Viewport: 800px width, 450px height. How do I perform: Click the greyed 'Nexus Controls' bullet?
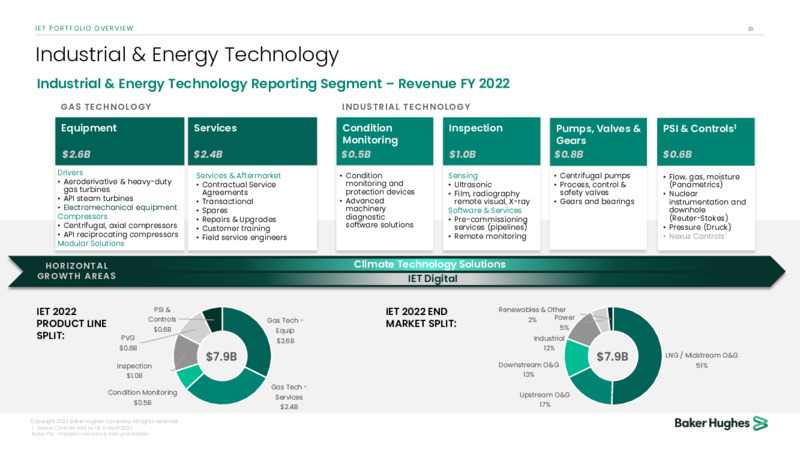pos(694,236)
